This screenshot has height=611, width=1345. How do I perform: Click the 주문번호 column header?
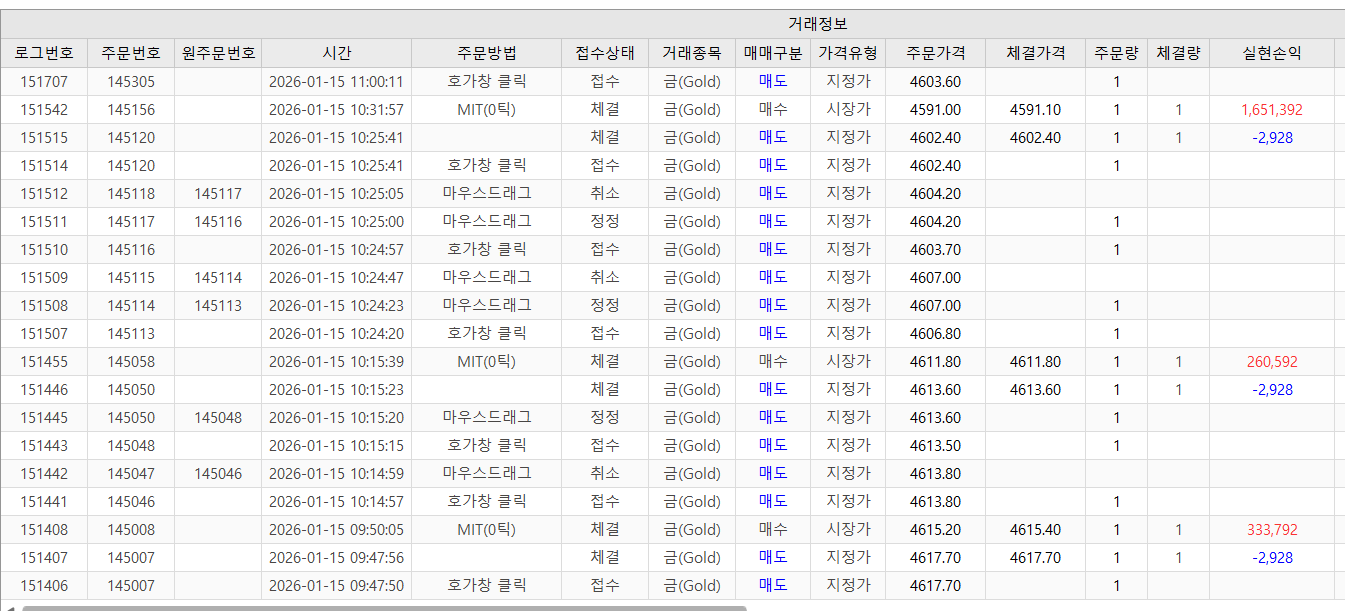pyautogui.click(x=131, y=53)
